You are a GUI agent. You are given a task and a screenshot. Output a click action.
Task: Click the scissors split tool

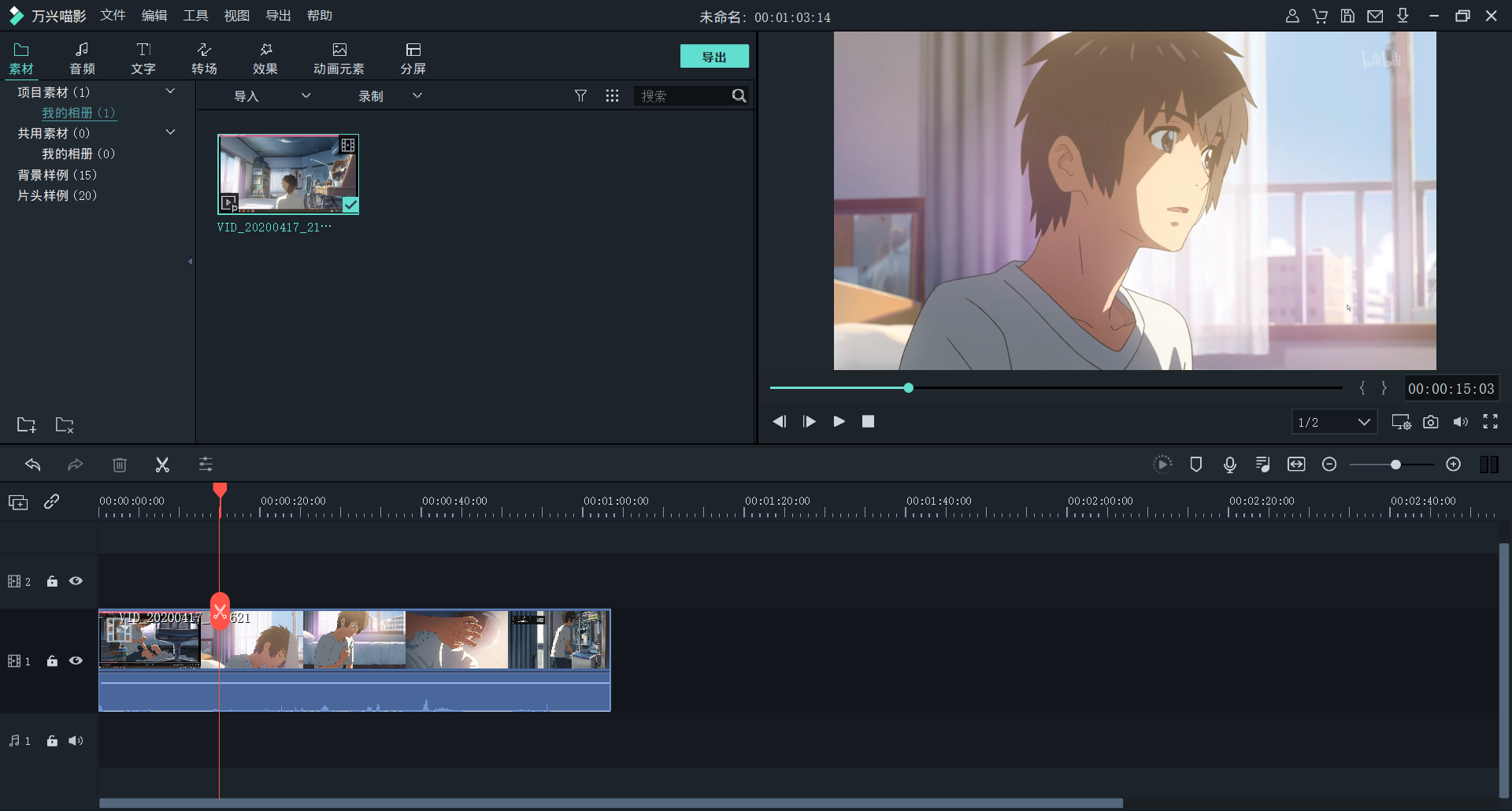coord(162,465)
